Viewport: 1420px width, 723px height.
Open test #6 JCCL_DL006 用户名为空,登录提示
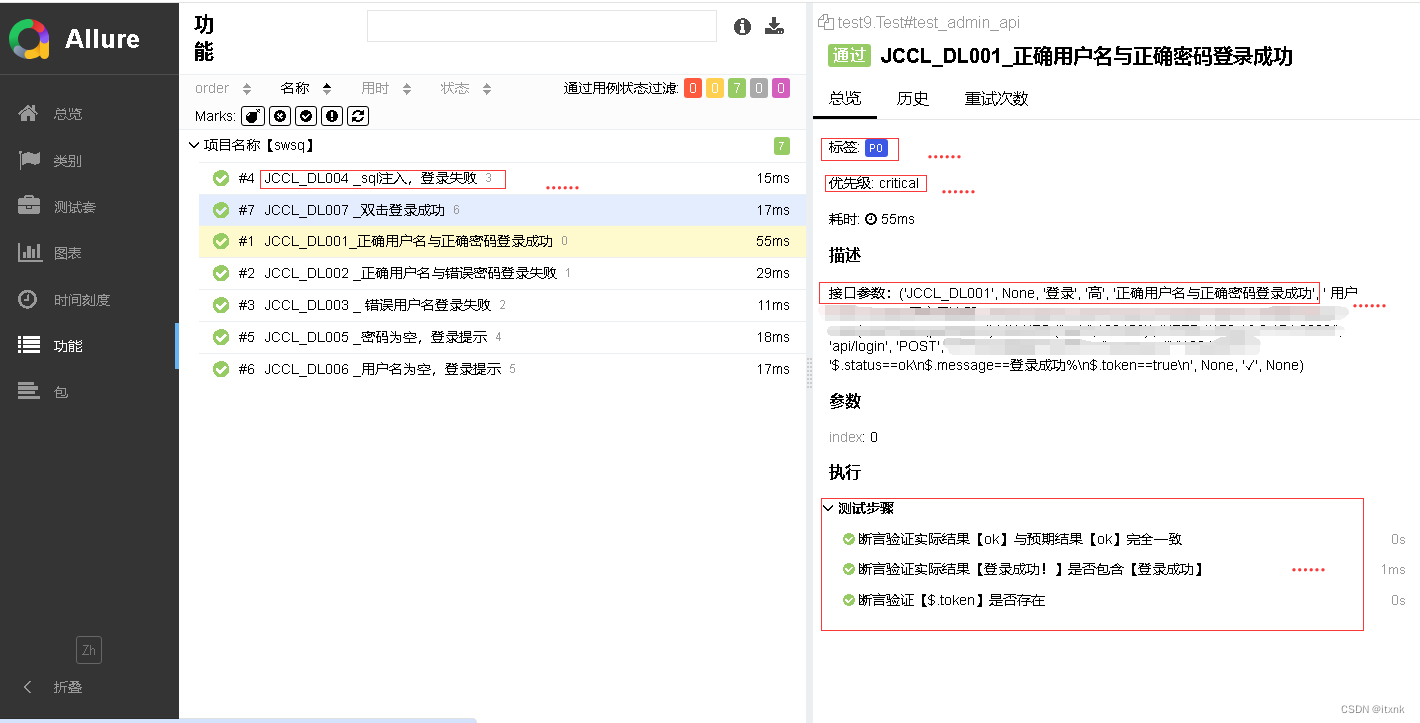click(x=502, y=369)
